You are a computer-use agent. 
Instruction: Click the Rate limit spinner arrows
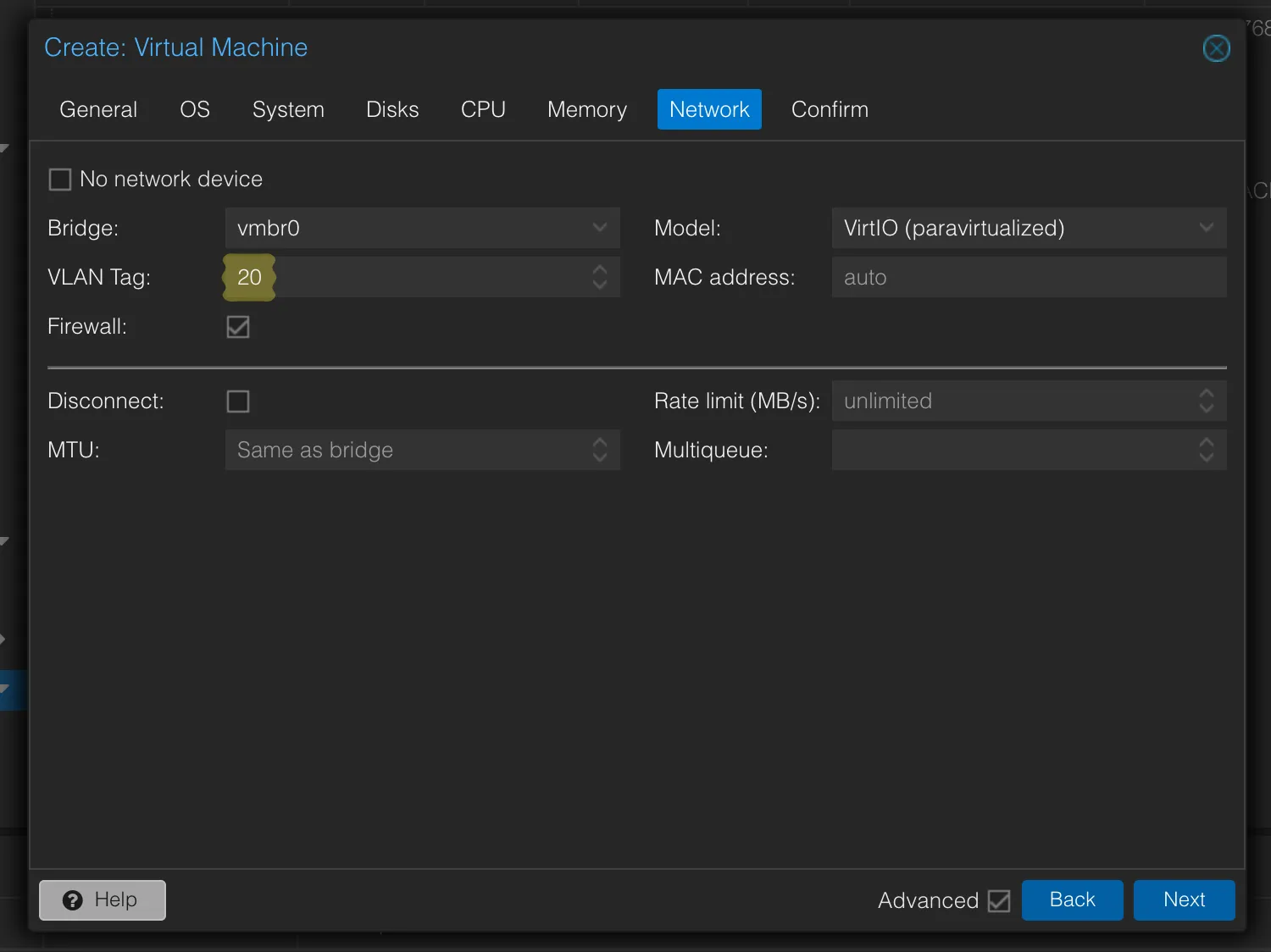tap(1207, 401)
